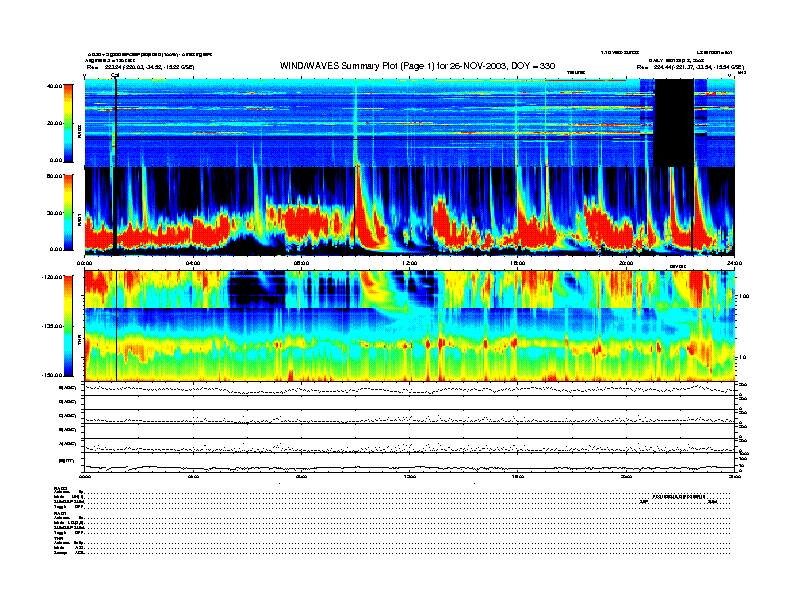Click the RAD2 color scale bar
This screenshot has width=792, height=612.
click(x=68, y=123)
